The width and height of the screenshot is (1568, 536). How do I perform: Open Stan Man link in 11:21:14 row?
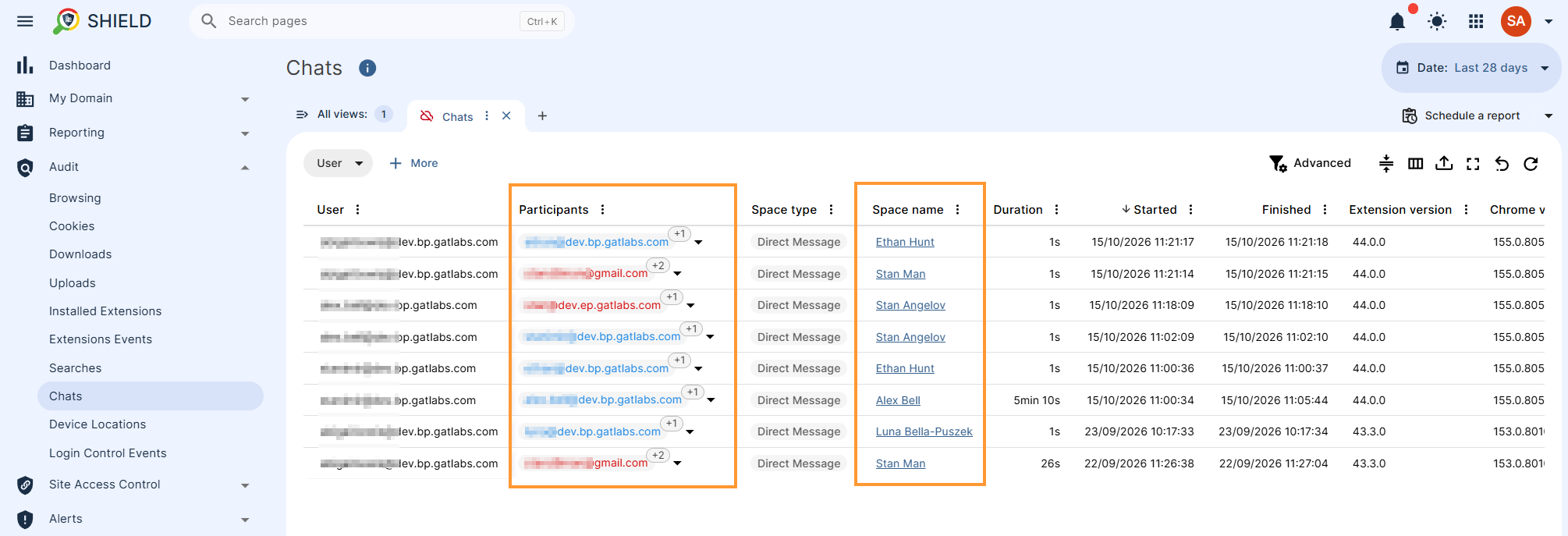point(900,274)
